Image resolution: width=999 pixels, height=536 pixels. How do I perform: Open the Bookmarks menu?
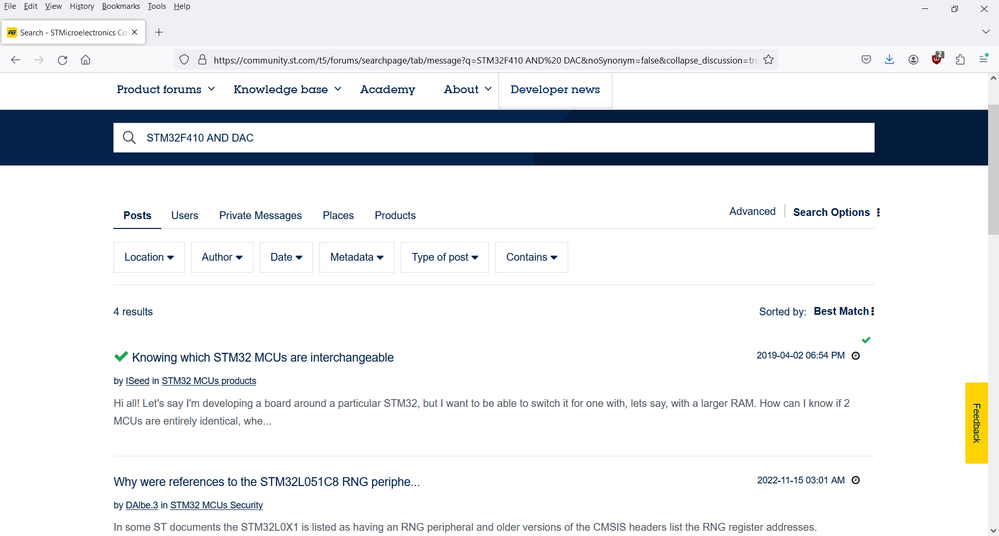[x=120, y=6]
